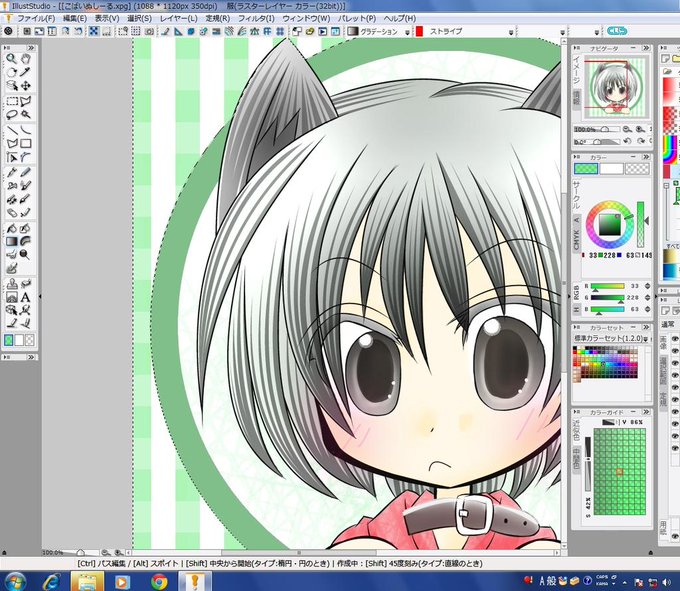Select the Hand pan tool
This screenshot has width=680, height=591.
pyautogui.click(x=26, y=59)
